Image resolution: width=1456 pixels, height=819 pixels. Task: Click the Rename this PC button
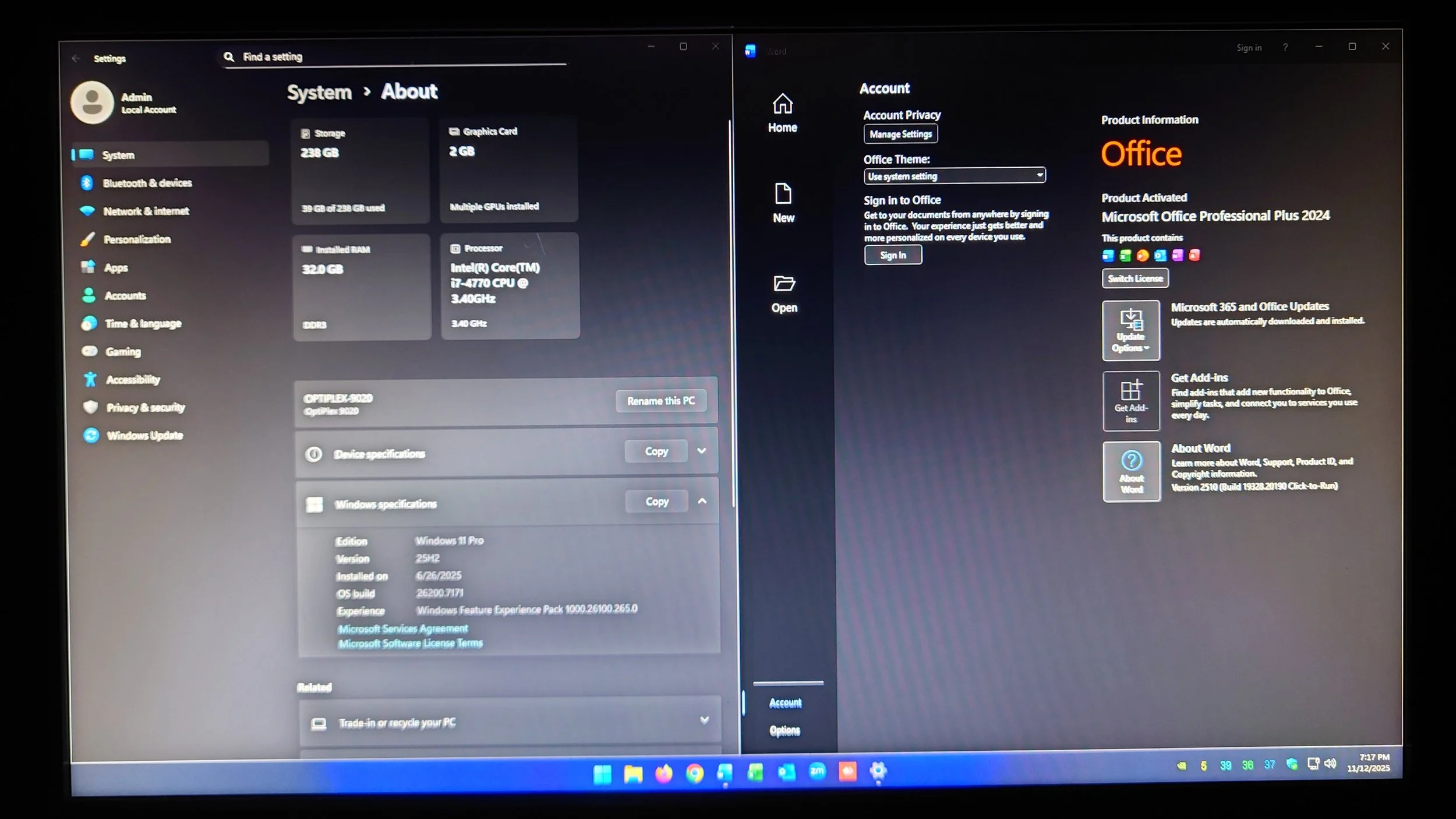(660, 401)
